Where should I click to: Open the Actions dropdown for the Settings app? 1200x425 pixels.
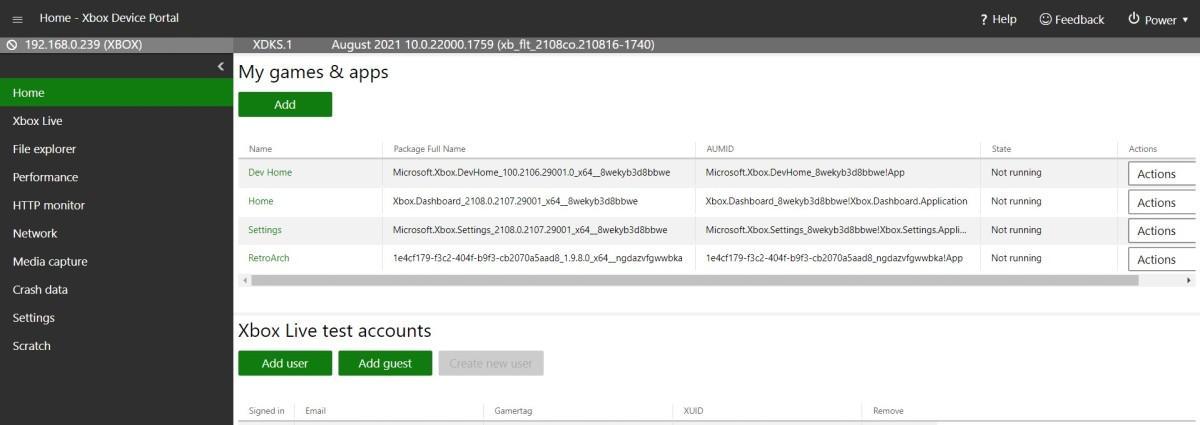pos(1162,230)
